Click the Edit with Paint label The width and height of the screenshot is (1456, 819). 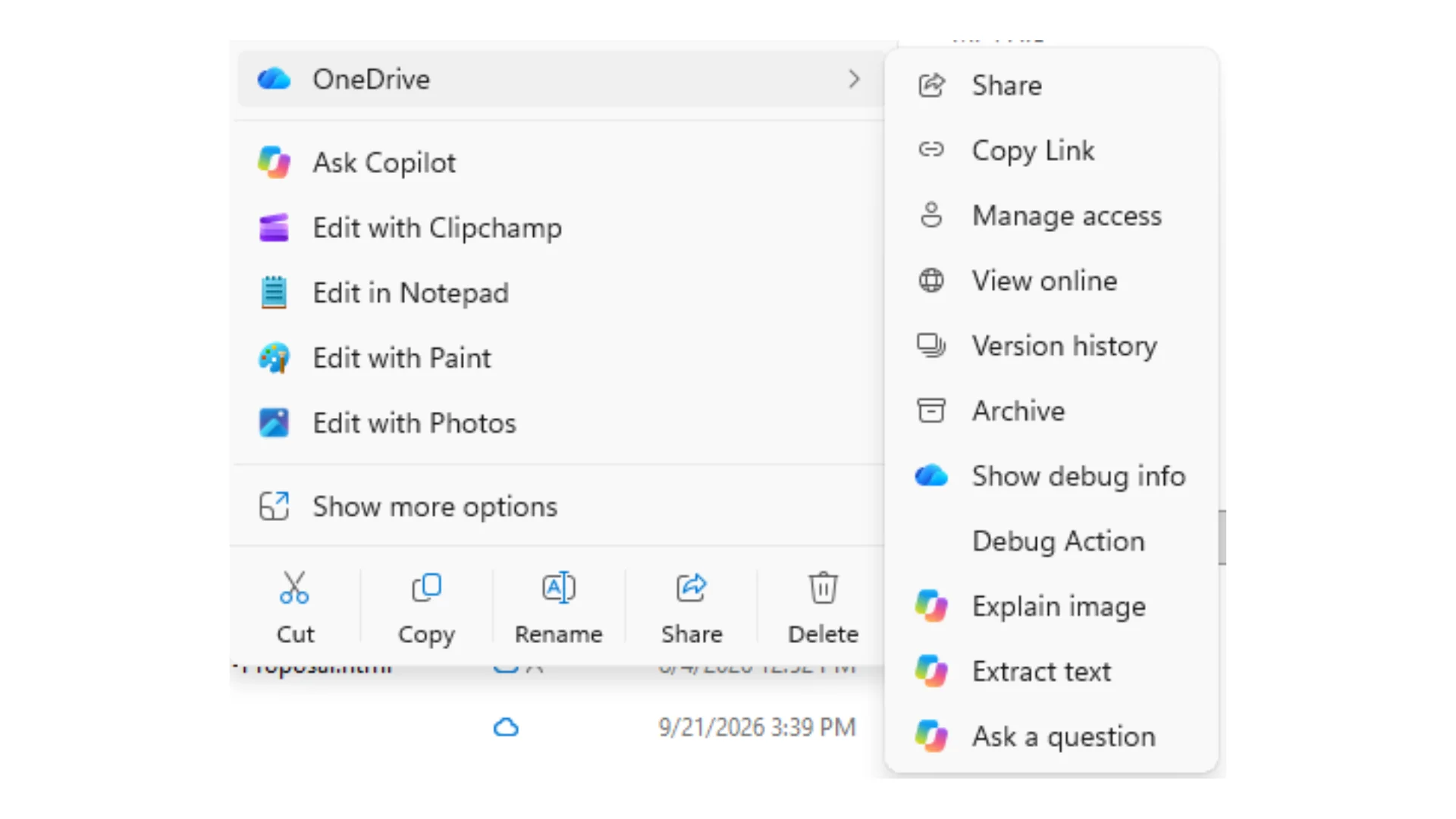click(402, 358)
